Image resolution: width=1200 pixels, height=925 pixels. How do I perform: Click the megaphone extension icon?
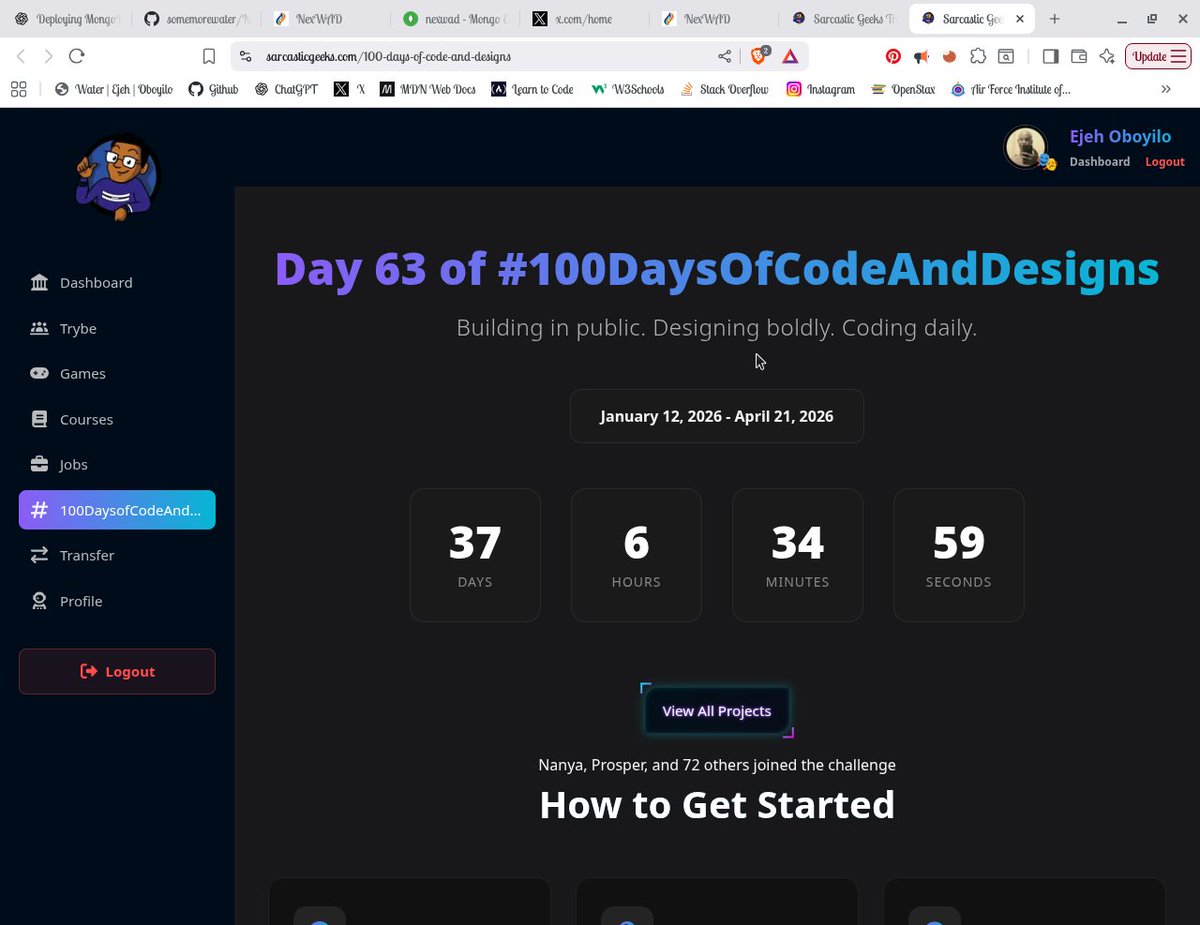(x=921, y=57)
